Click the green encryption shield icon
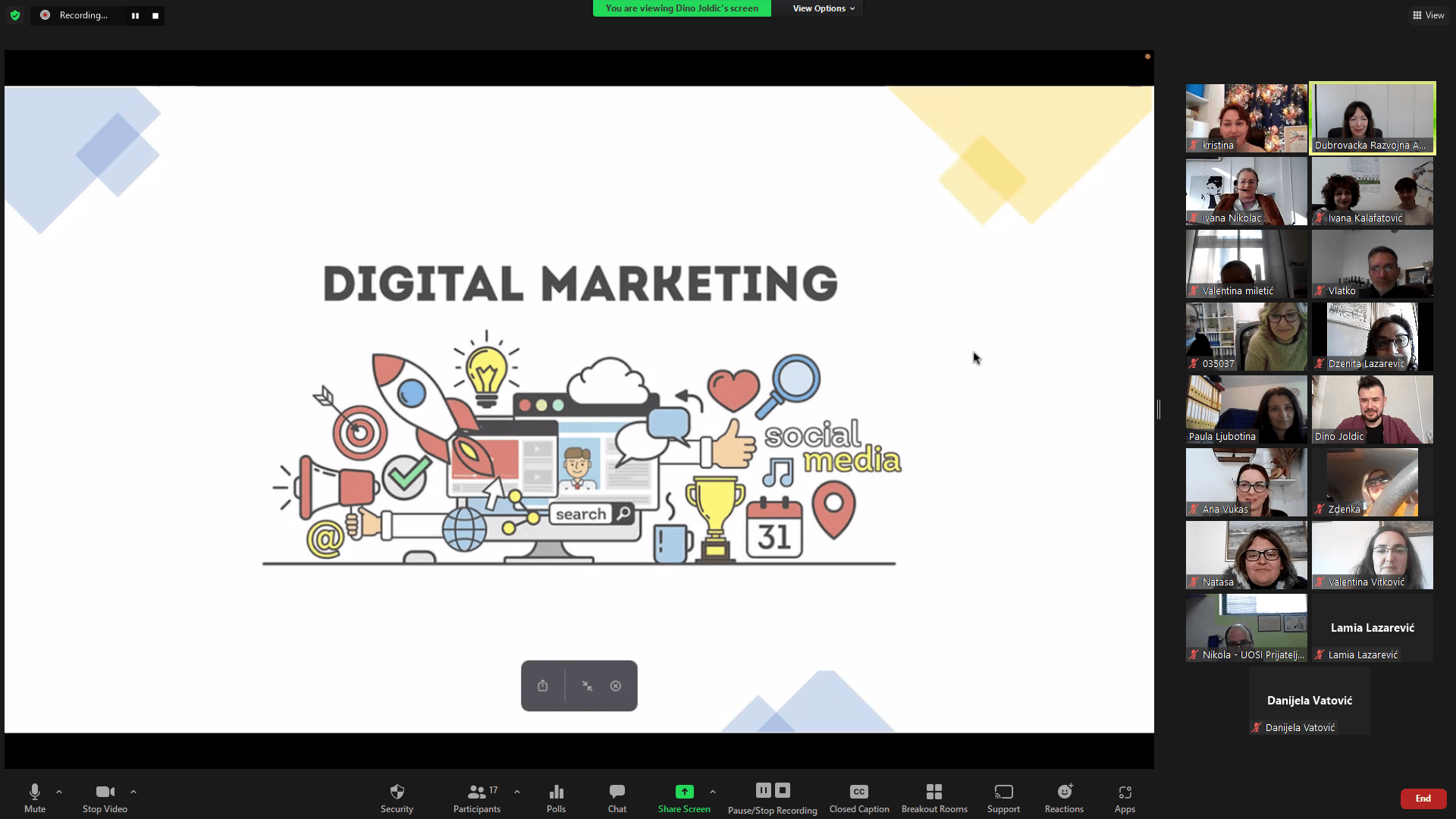Image resolution: width=1456 pixels, height=819 pixels. tap(15, 15)
